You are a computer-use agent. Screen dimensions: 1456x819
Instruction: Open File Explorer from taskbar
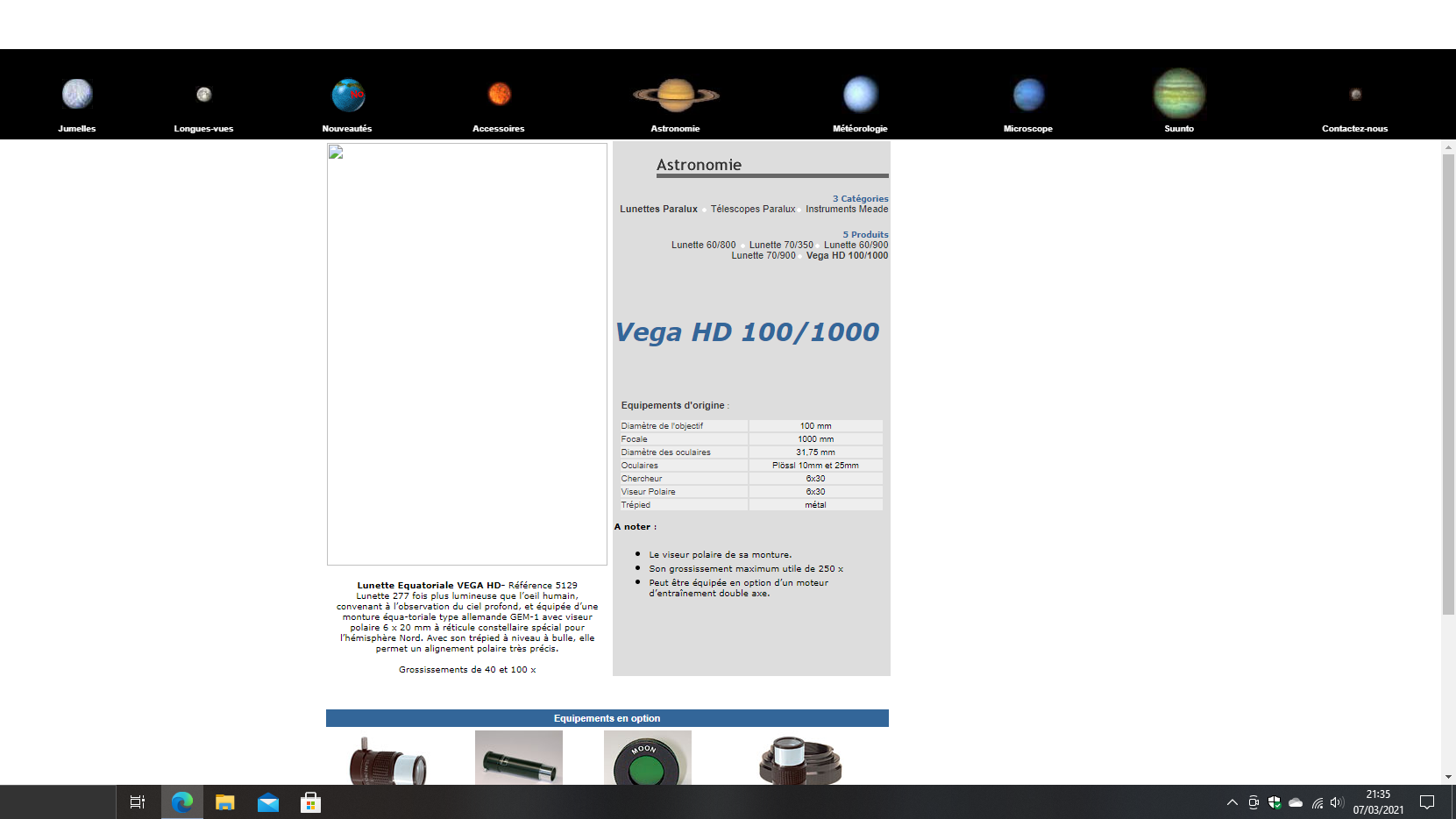(x=225, y=802)
